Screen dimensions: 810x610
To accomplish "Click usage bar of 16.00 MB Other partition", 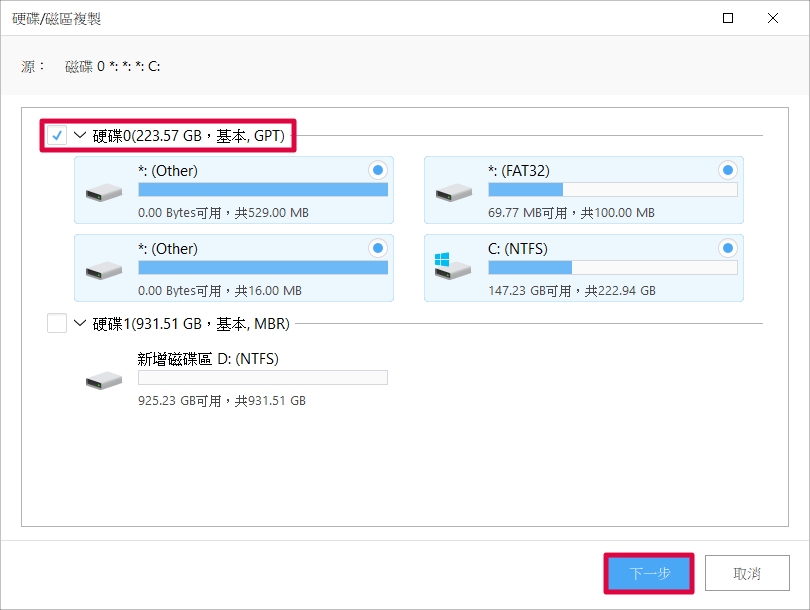I will click(263, 268).
